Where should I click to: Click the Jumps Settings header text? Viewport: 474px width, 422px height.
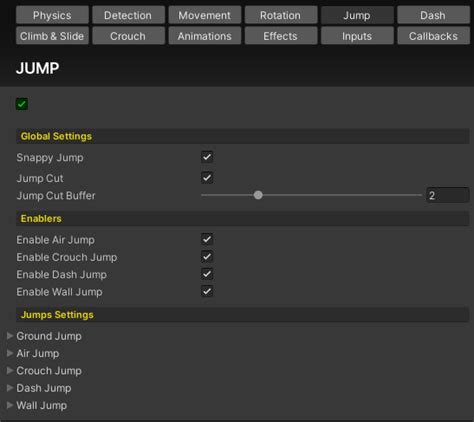[57, 315]
